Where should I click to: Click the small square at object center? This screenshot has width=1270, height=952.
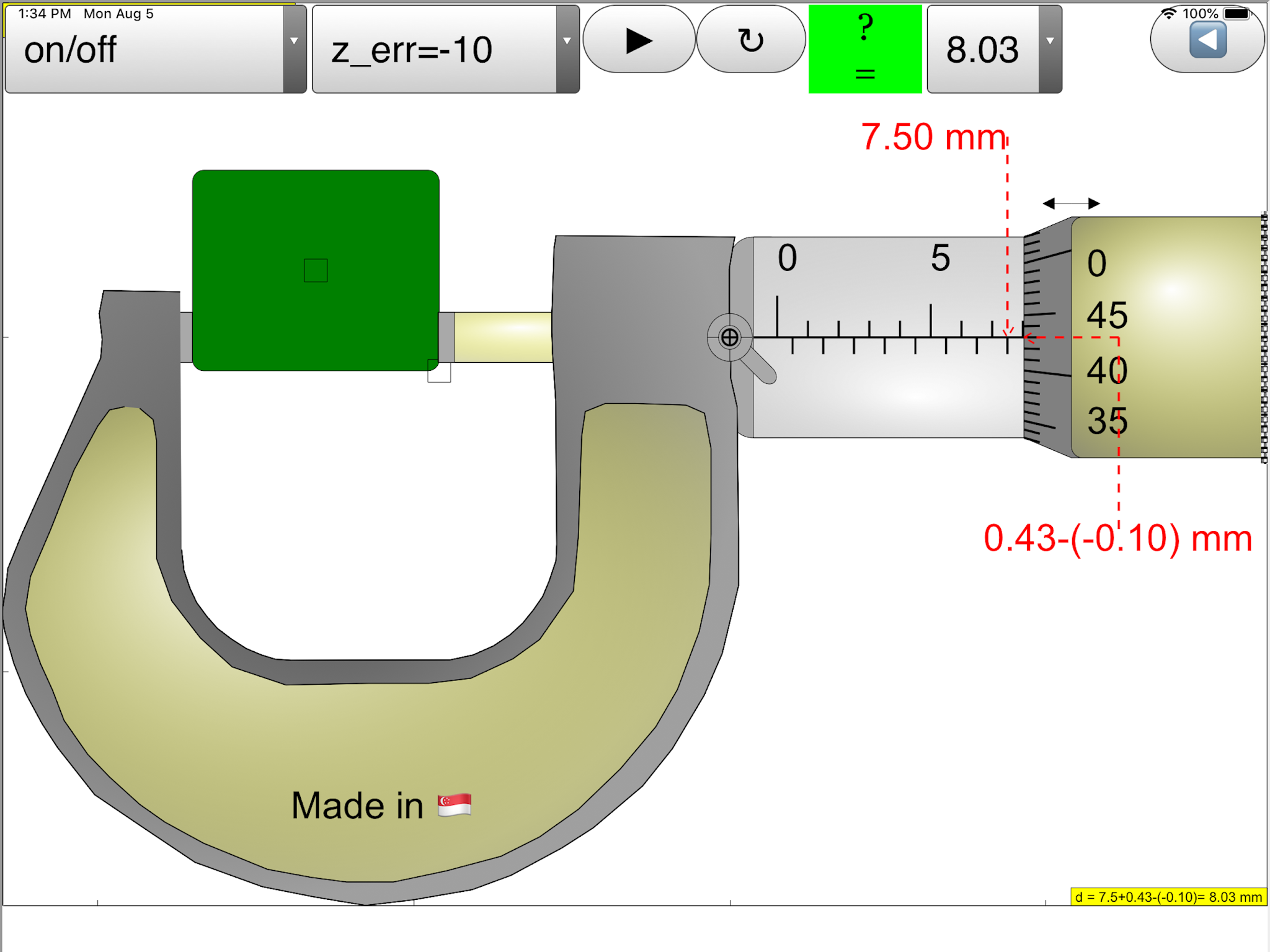tap(316, 270)
